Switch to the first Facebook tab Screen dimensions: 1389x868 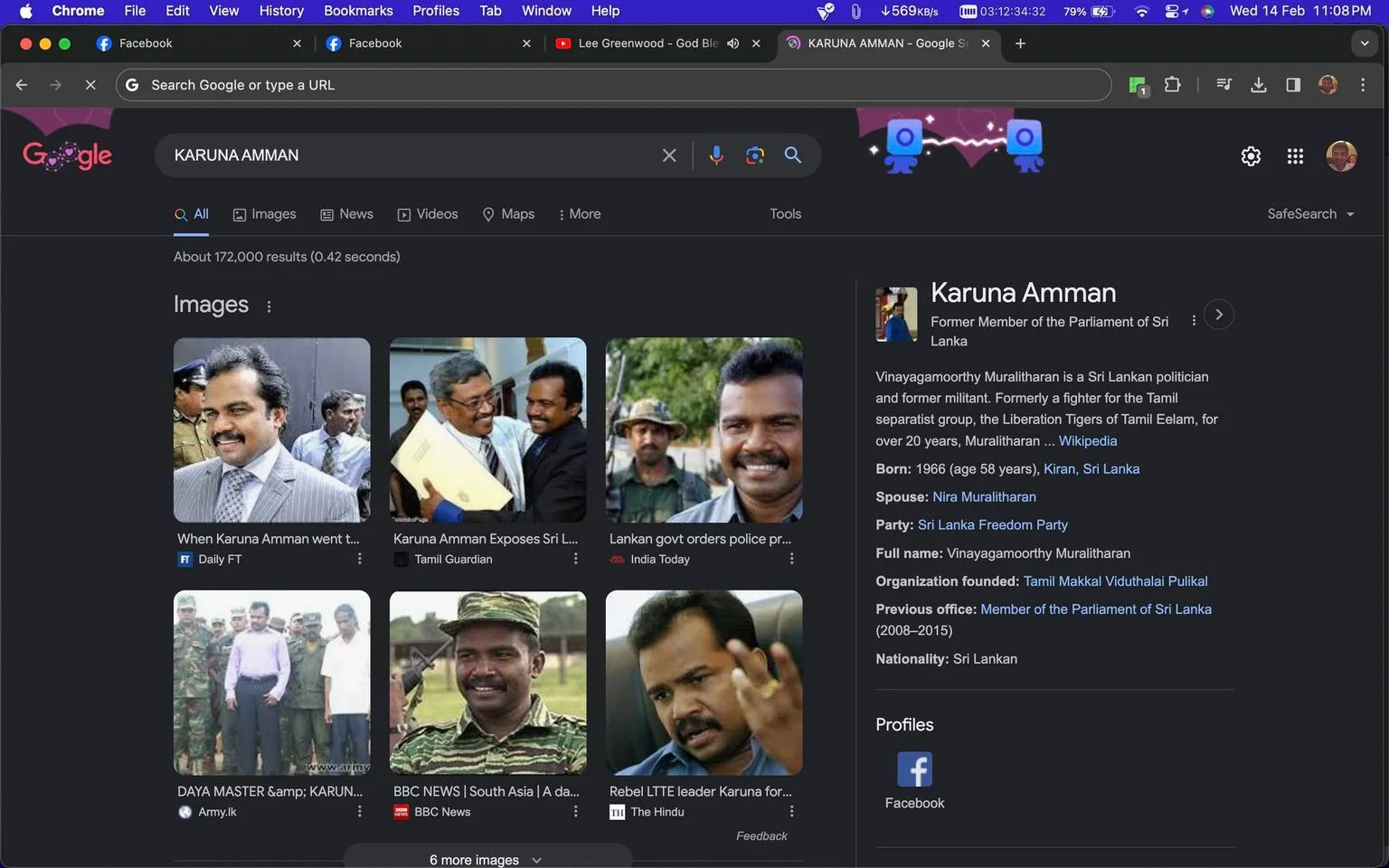(199, 43)
